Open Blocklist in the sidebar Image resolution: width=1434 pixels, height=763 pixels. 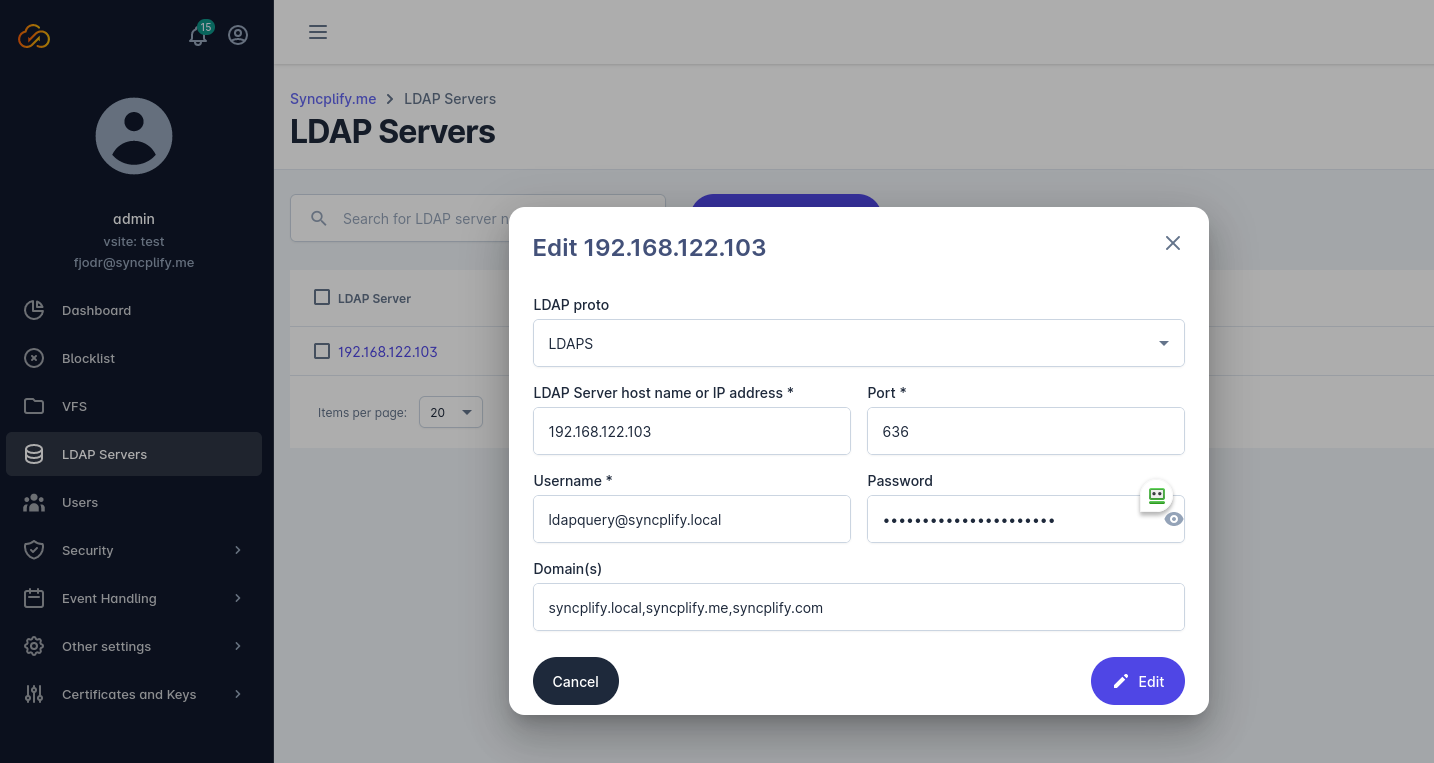(134, 358)
